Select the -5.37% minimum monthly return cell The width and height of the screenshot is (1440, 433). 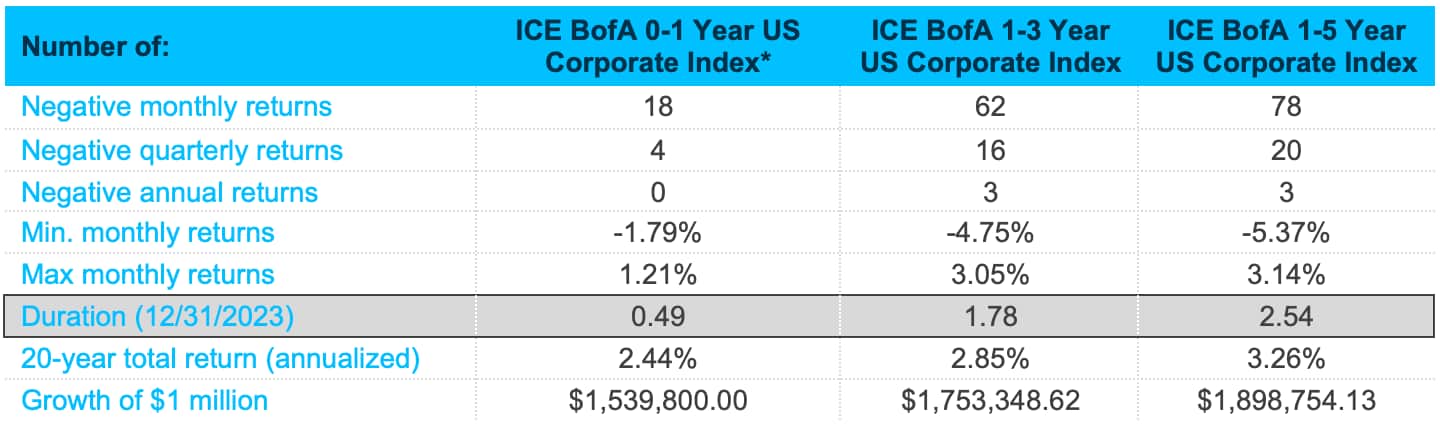(x=1300, y=233)
